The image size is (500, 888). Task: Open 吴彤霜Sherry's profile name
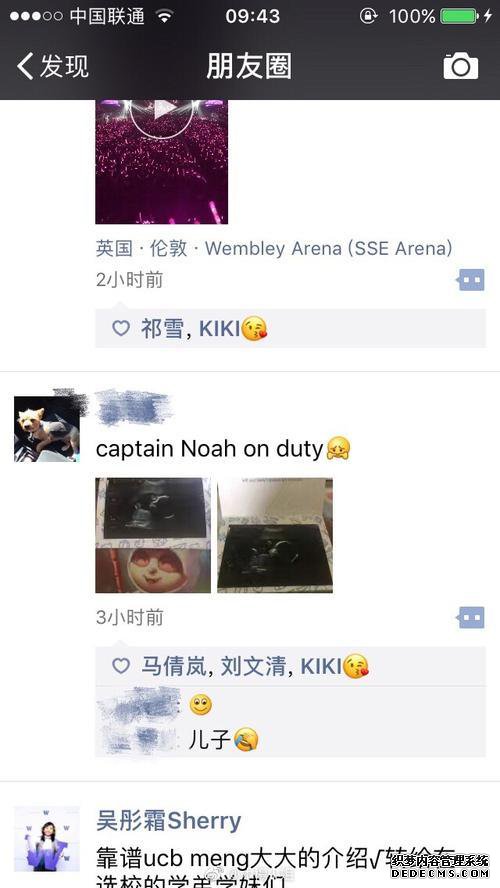point(169,821)
